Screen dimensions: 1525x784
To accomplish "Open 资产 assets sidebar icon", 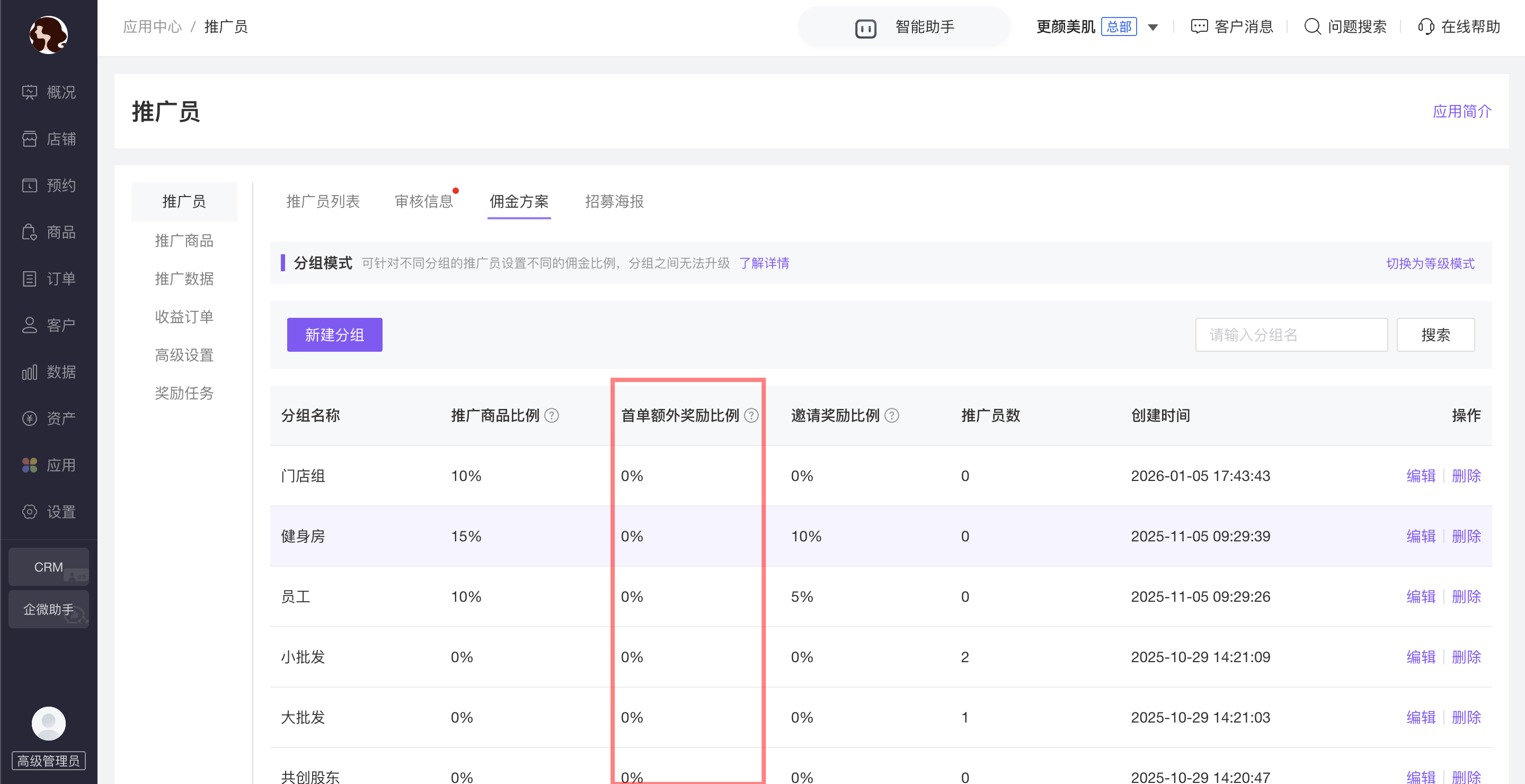I will click(x=30, y=419).
